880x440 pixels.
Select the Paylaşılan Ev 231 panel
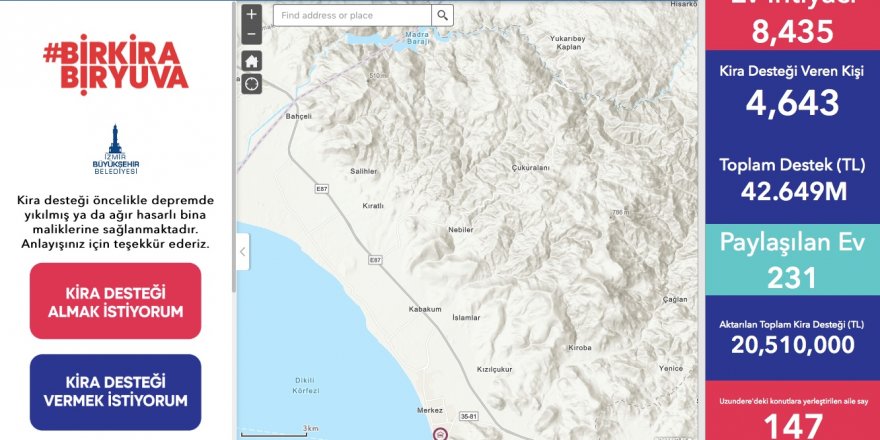[792, 259]
